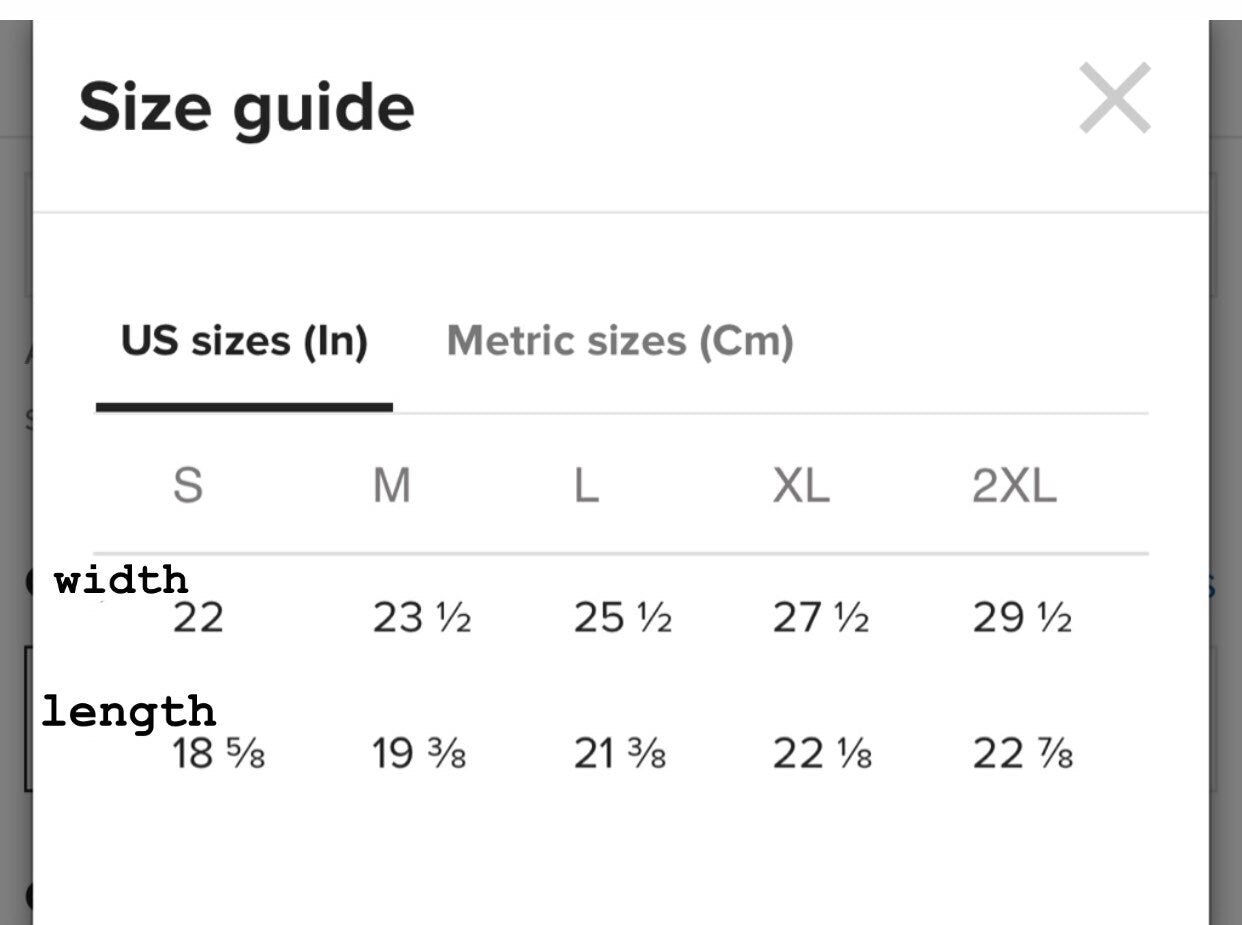This screenshot has height=925, width=1242.
Task: Select length value 22 ⅞ for 2XL
Action: [1022, 753]
